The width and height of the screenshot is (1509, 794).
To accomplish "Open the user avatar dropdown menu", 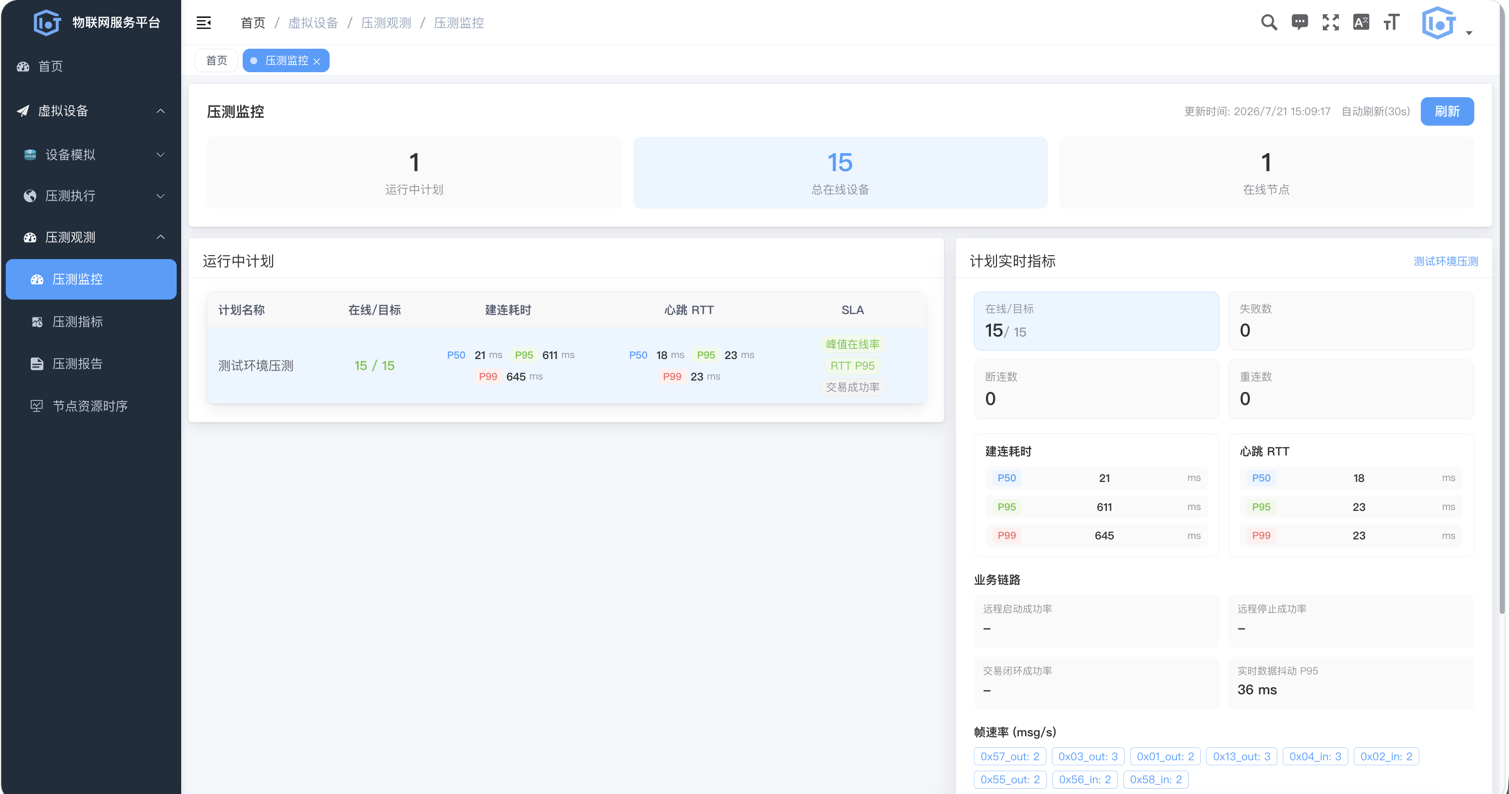I will click(x=1446, y=23).
